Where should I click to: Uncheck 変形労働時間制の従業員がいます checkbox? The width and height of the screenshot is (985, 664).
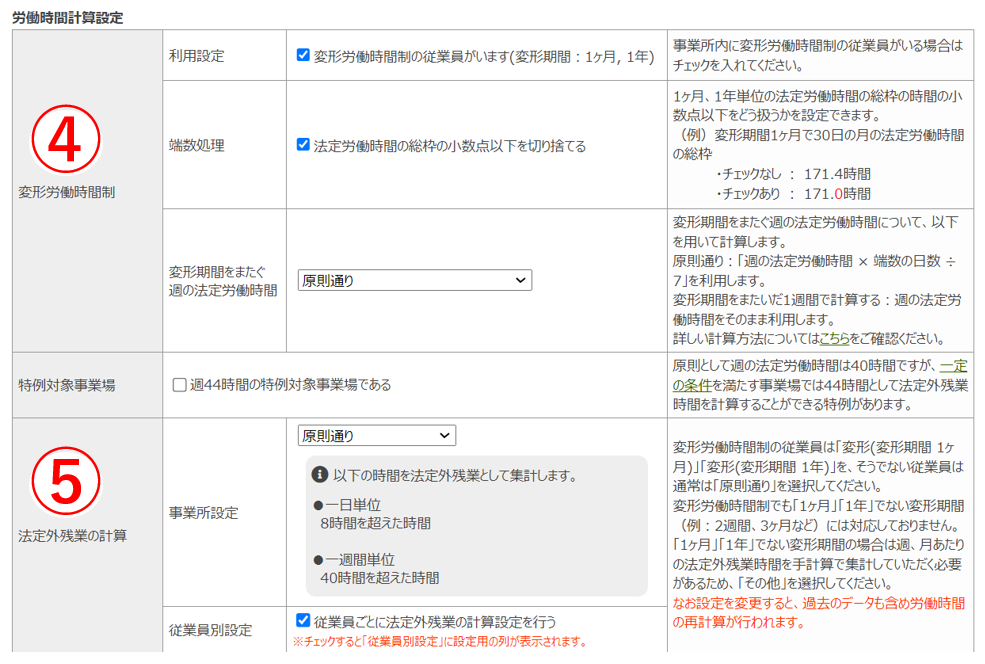click(303, 55)
